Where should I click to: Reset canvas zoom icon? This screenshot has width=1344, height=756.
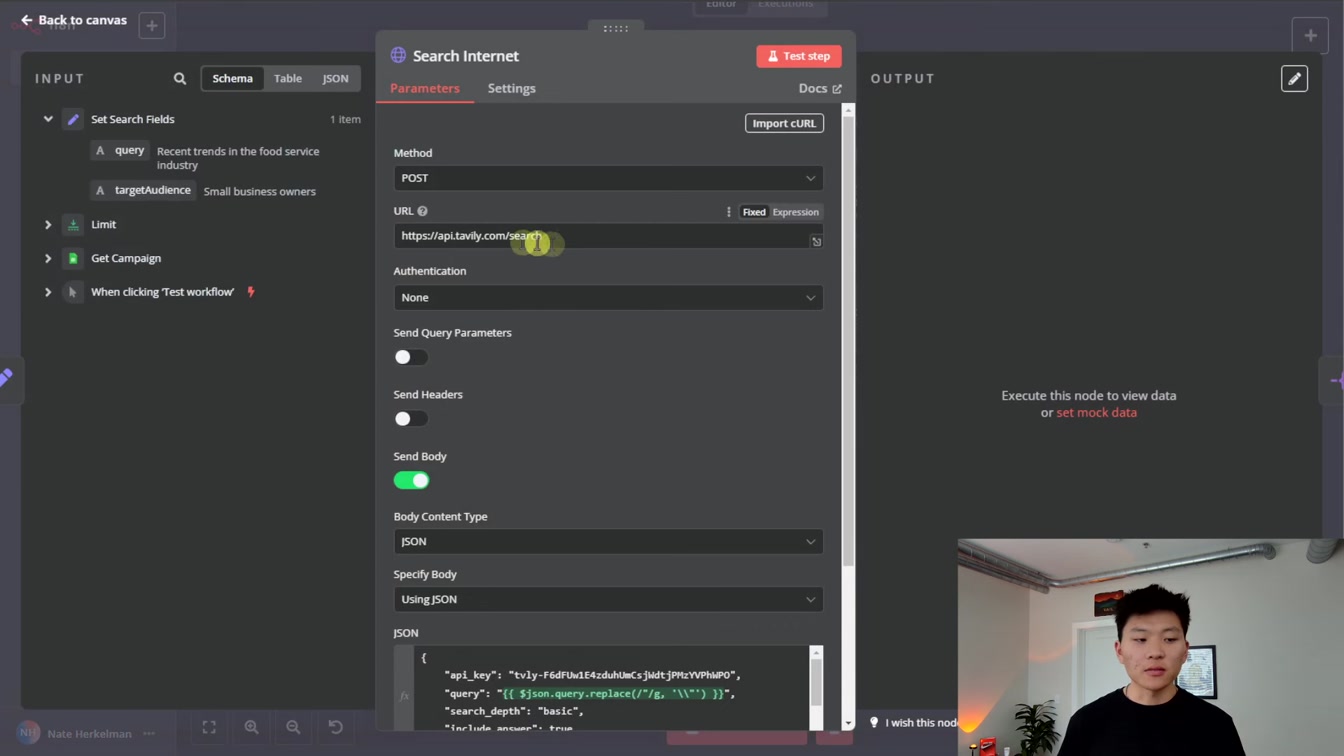(335, 727)
